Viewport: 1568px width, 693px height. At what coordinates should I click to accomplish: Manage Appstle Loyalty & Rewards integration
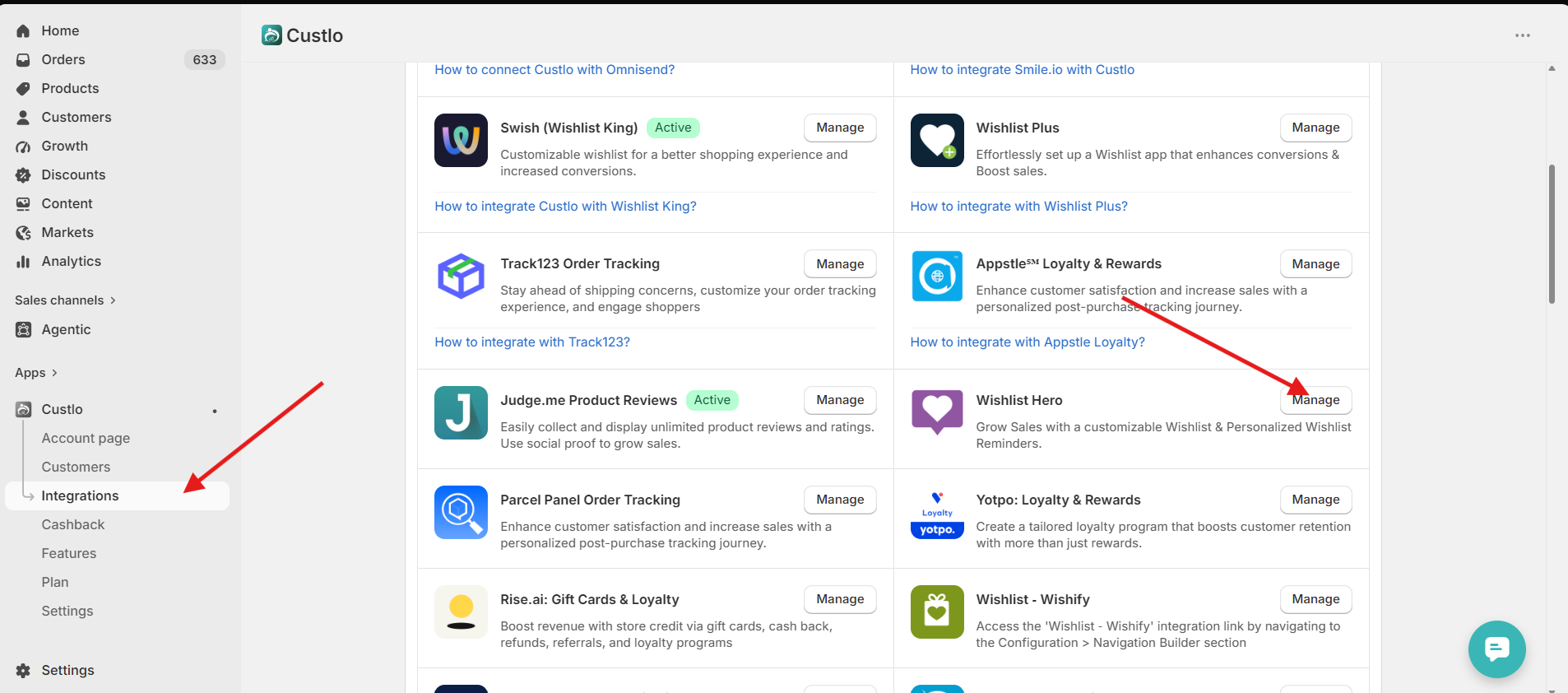point(1315,264)
